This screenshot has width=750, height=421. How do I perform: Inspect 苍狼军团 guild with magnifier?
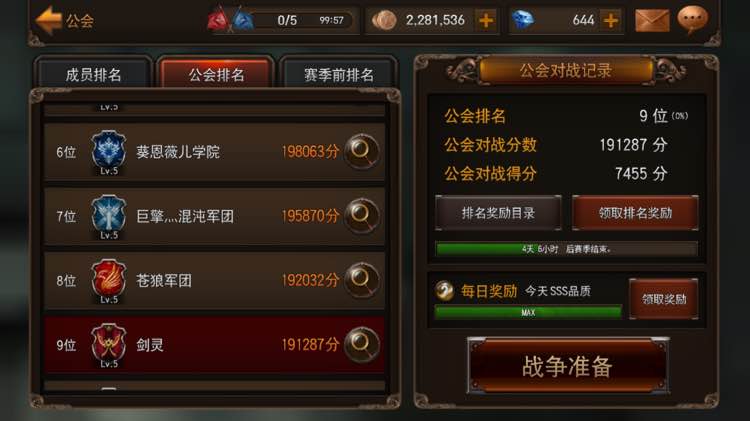[x=362, y=280]
